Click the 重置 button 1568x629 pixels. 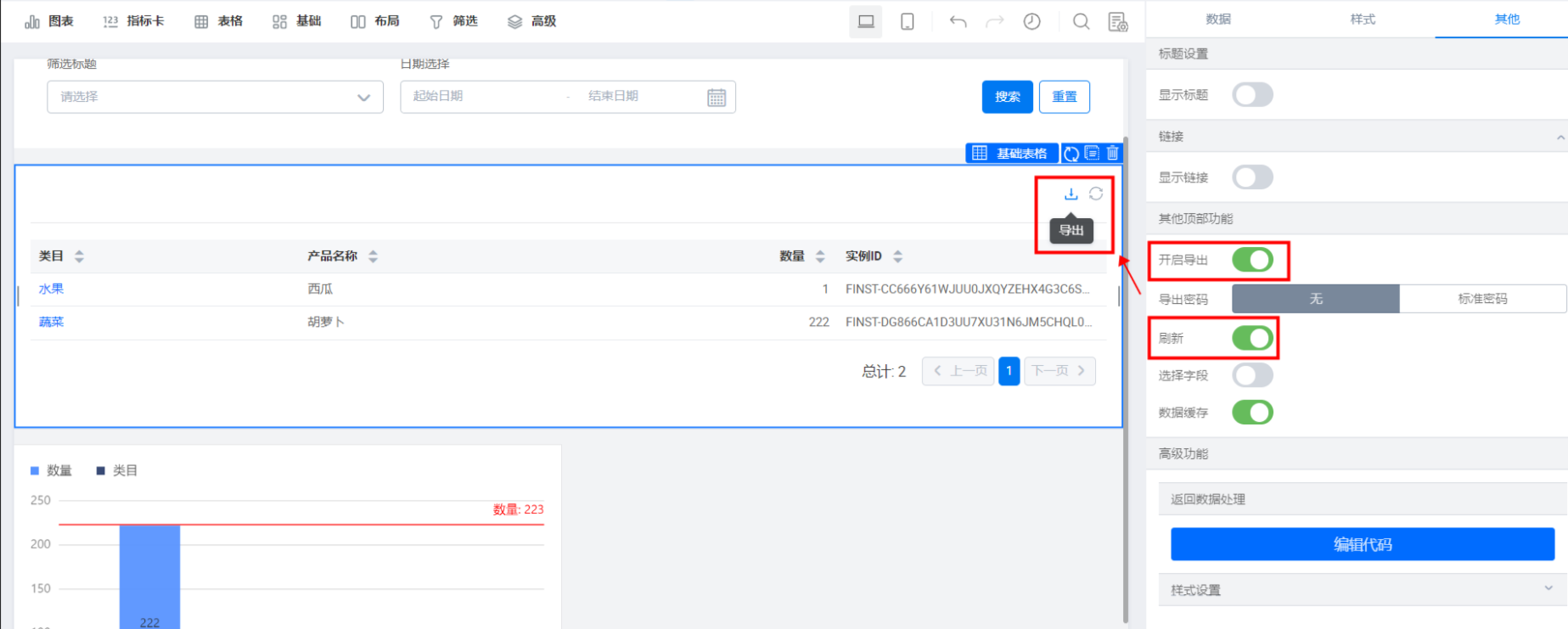point(1065,97)
